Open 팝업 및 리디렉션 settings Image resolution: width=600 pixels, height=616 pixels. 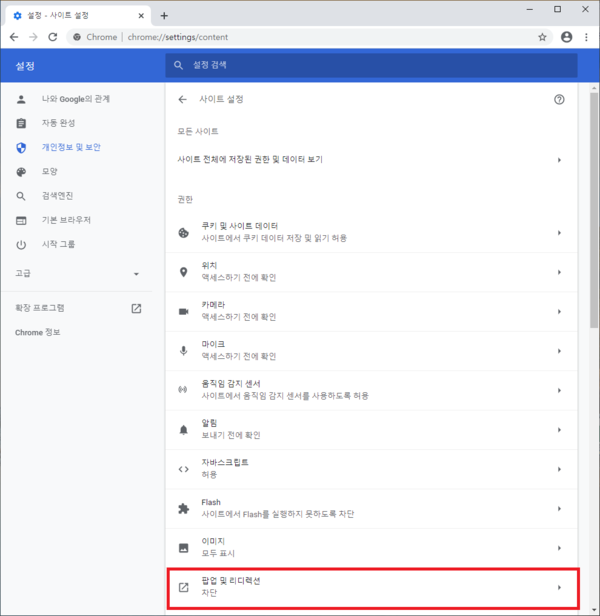[x=372, y=588]
